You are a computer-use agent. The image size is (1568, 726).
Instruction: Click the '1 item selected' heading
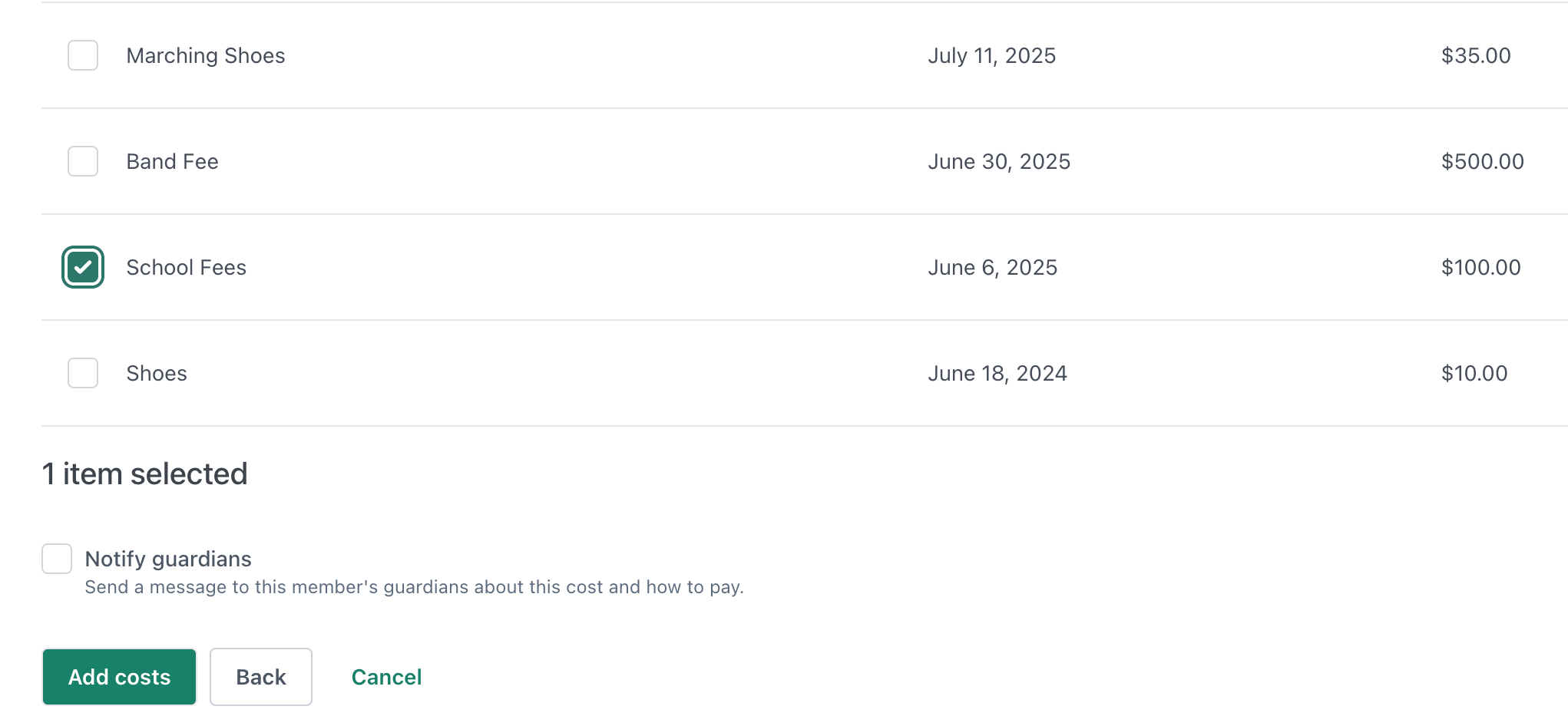145,474
